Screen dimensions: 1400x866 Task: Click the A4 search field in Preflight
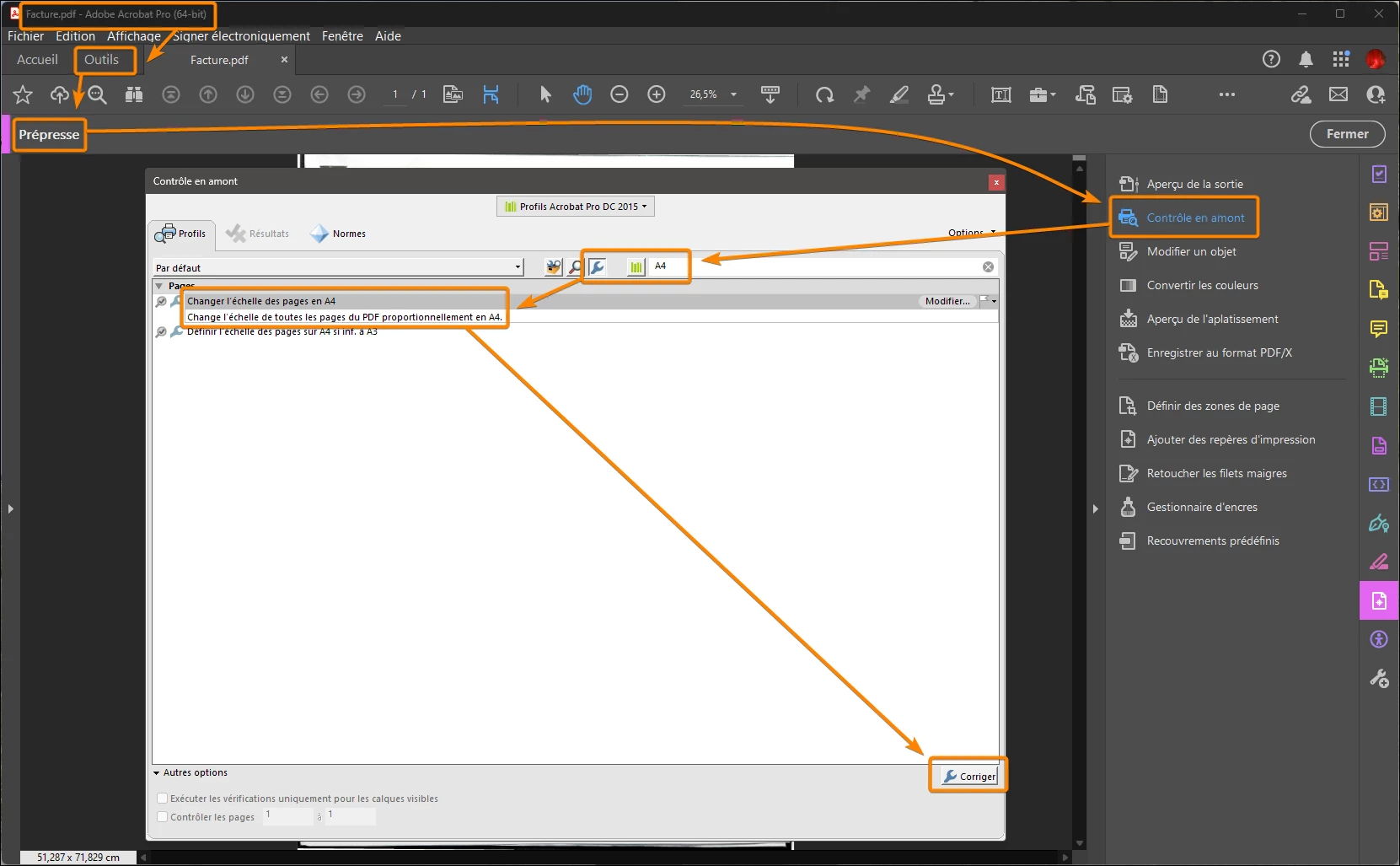coord(817,266)
